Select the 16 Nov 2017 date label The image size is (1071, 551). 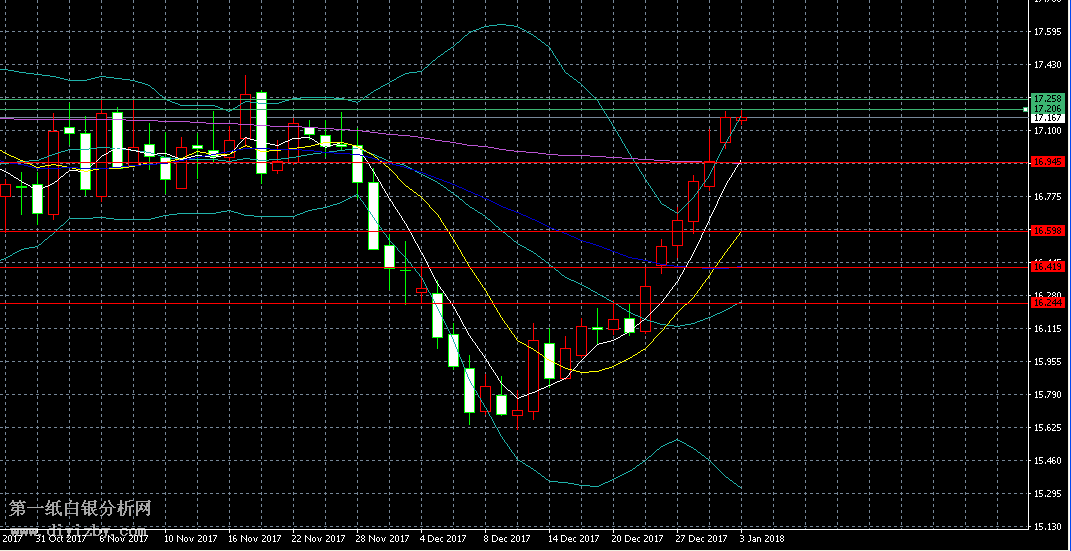[254, 539]
